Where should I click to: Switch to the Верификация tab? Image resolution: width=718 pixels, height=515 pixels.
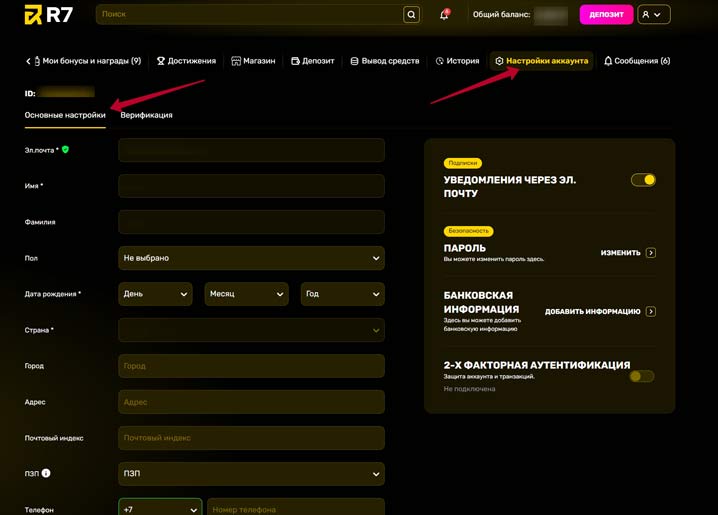pos(146,115)
